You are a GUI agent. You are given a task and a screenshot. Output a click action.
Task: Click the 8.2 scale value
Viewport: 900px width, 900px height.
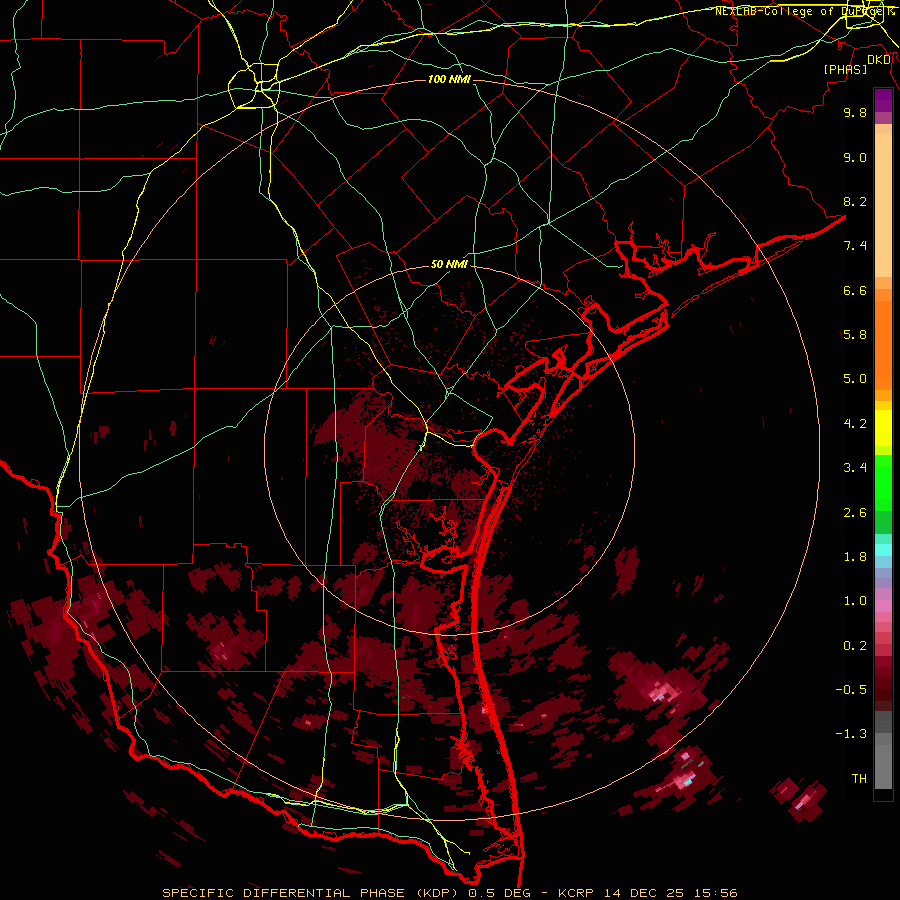pyautogui.click(x=855, y=201)
